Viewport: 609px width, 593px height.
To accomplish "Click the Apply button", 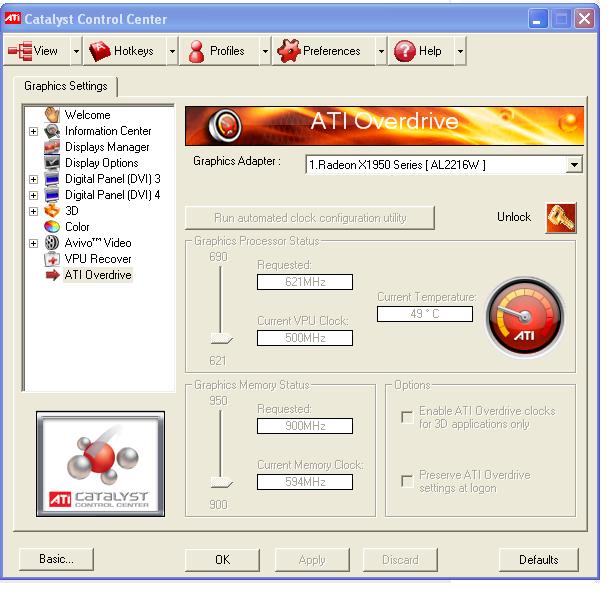I will point(312,560).
